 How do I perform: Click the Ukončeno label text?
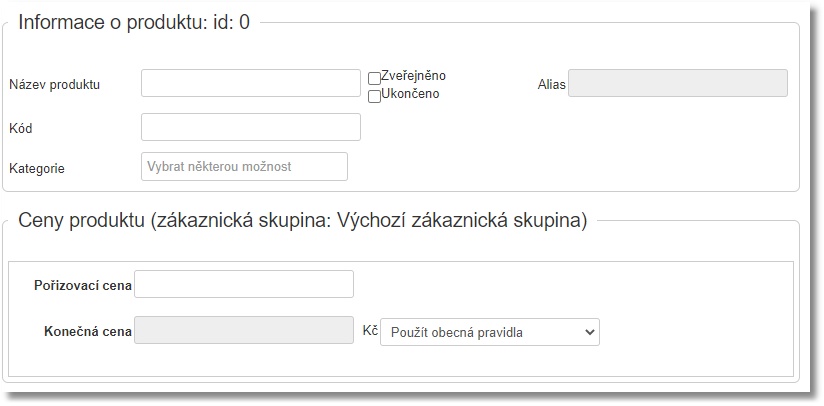[410, 94]
